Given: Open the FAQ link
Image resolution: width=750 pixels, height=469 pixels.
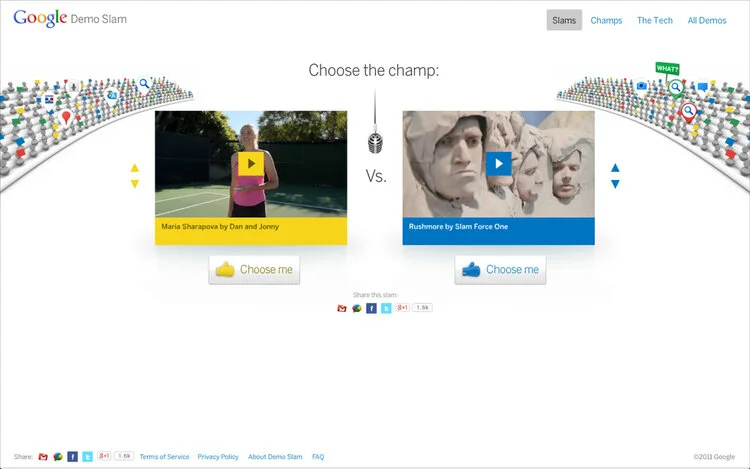Looking at the screenshot, I should coord(318,457).
